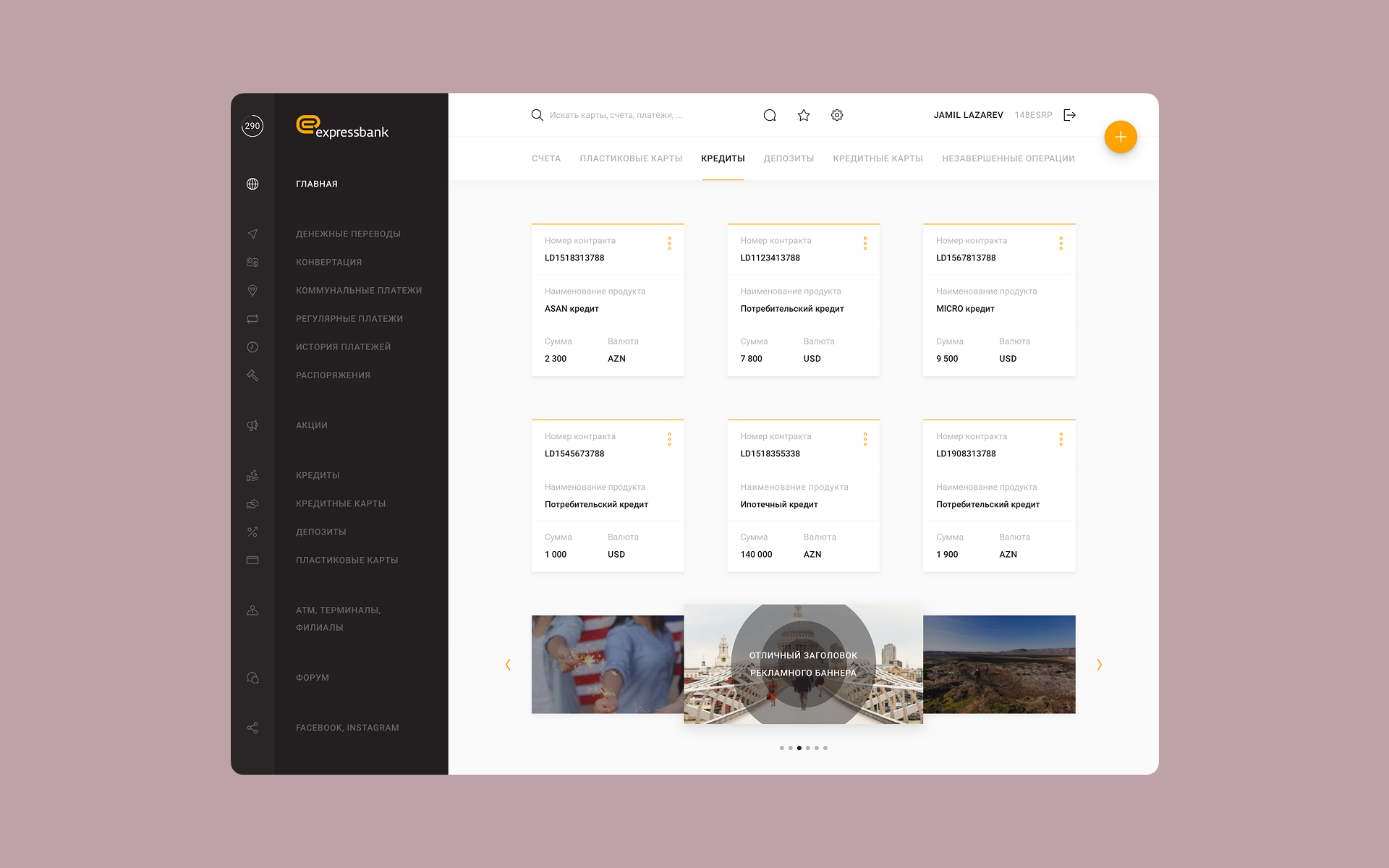Open История платежей in sidebar

tap(344, 347)
